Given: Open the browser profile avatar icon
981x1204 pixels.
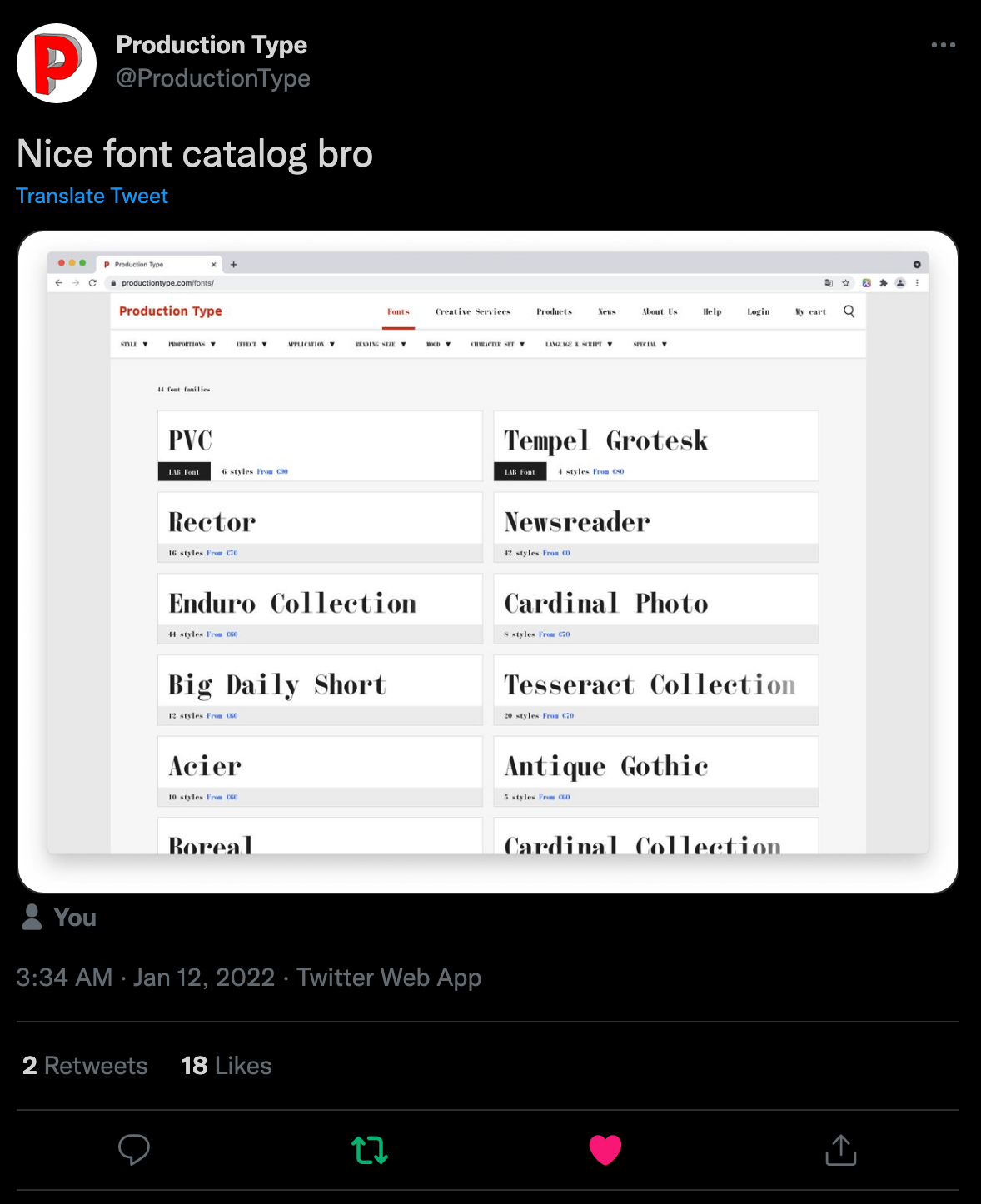Looking at the screenshot, I should (900, 283).
